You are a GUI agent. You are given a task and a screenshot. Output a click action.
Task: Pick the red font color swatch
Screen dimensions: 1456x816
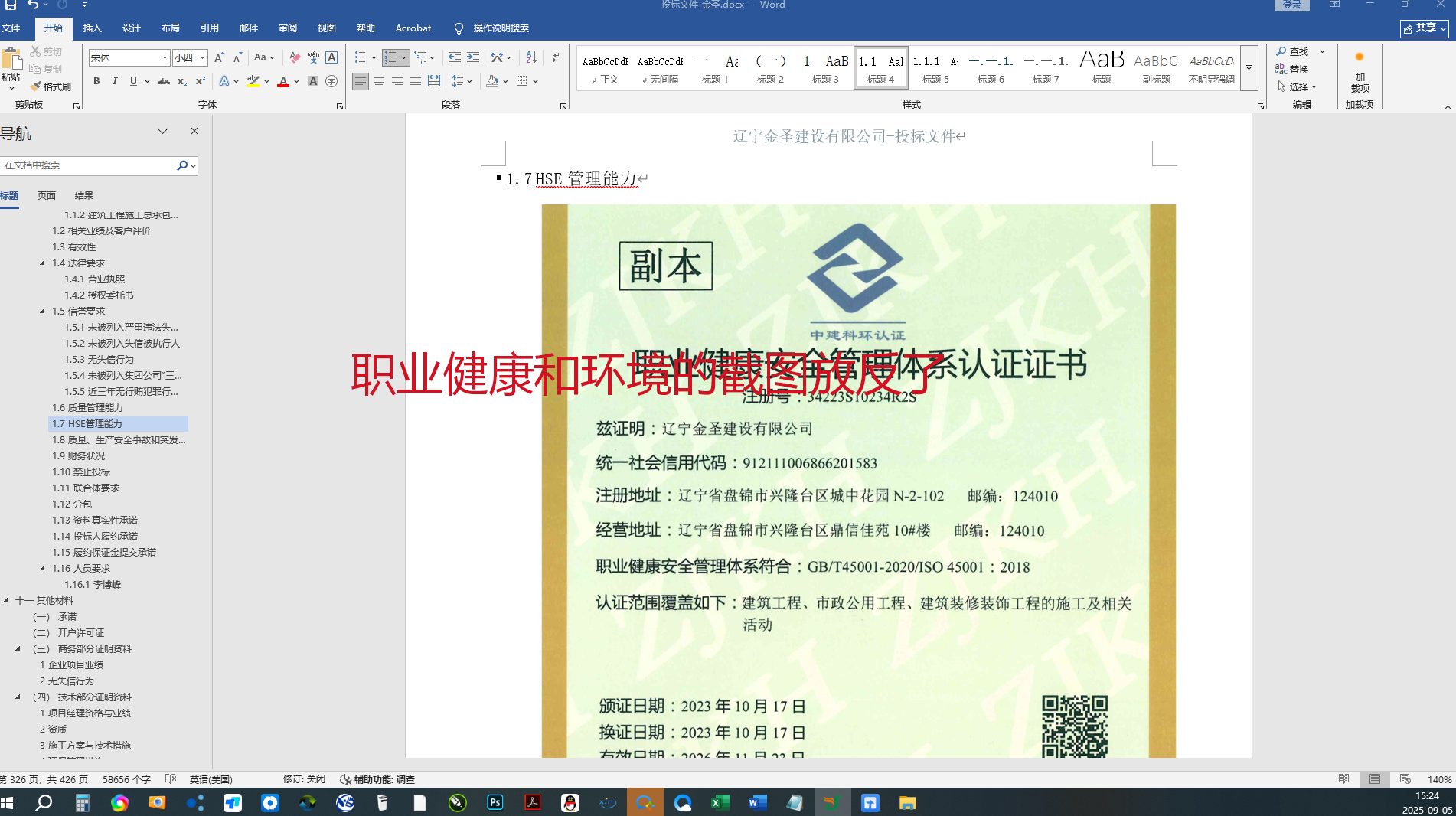tap(283, 81)
